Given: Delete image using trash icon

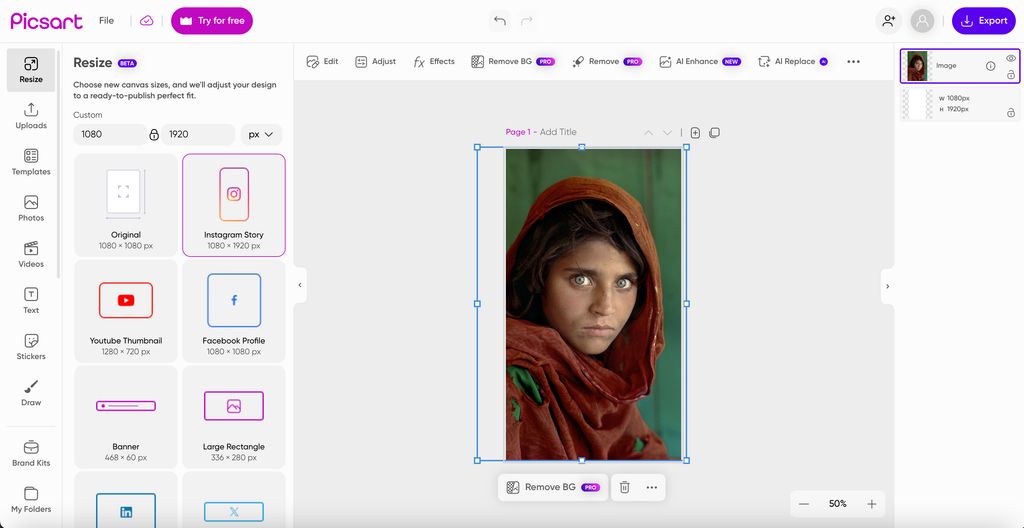Looking at the screenshot, I should tap(624, 487).
